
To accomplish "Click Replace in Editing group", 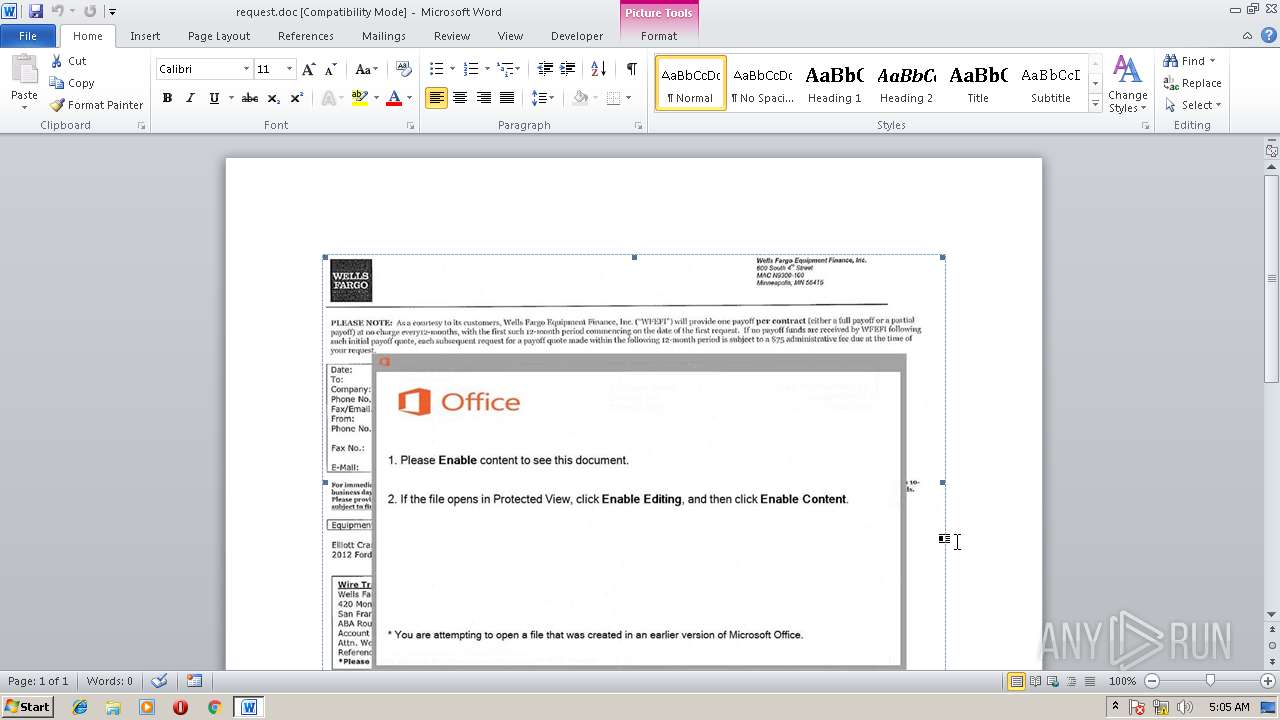I will pyautogui.click(x=1192, y=83).
